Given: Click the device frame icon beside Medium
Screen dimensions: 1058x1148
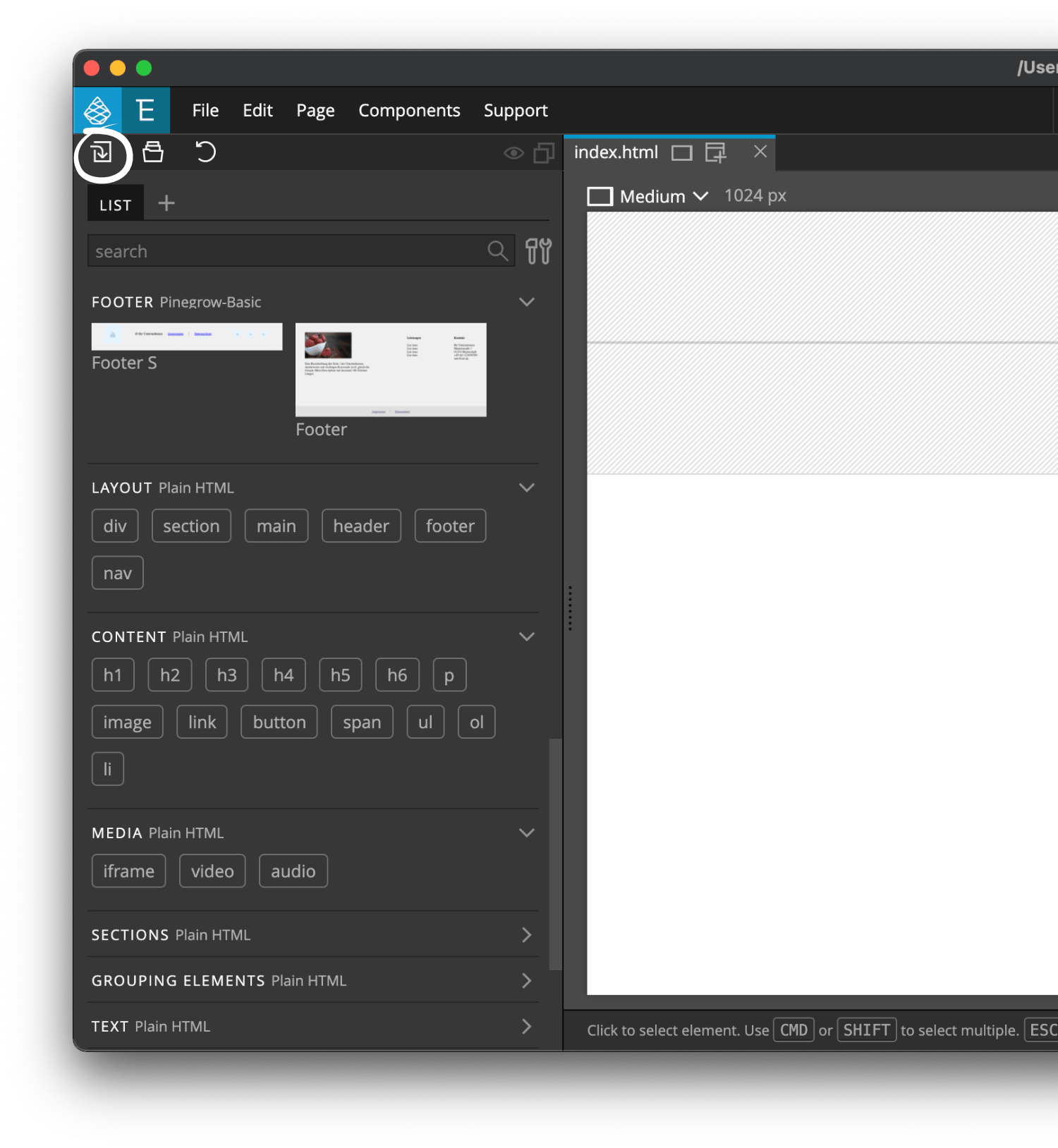Looking at the screenshot, I should click(600, 196).
